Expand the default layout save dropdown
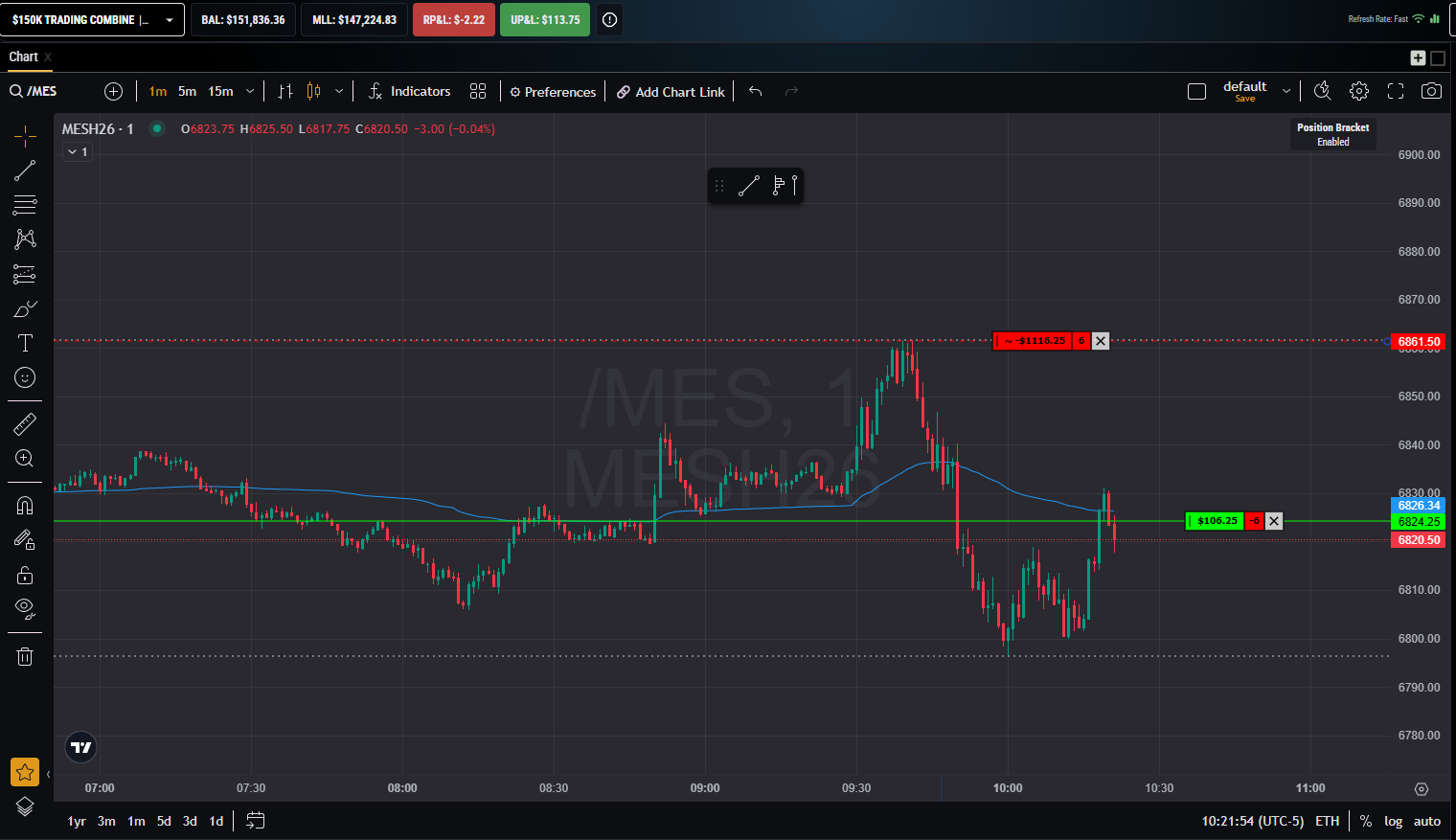This screenshot has width=1456, height=840. pos(1286,92)
